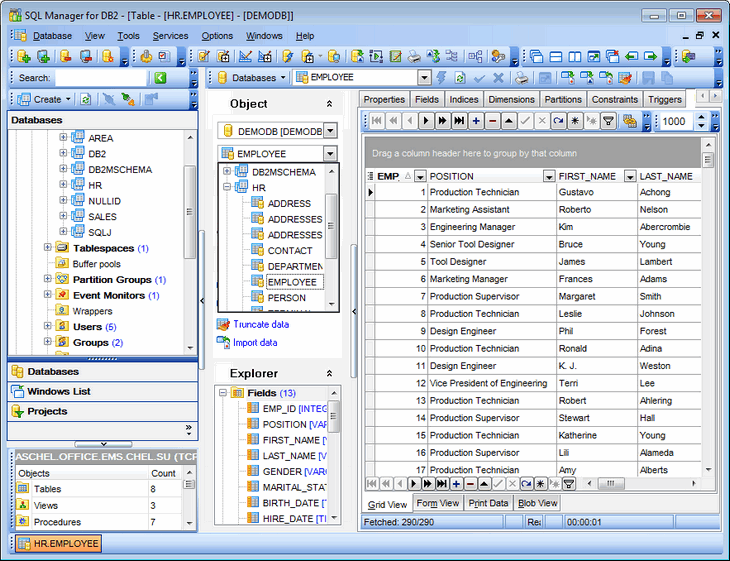Click the previous window green arrow icon
This screenshot has width=730, height=561.
click(631, 56)
